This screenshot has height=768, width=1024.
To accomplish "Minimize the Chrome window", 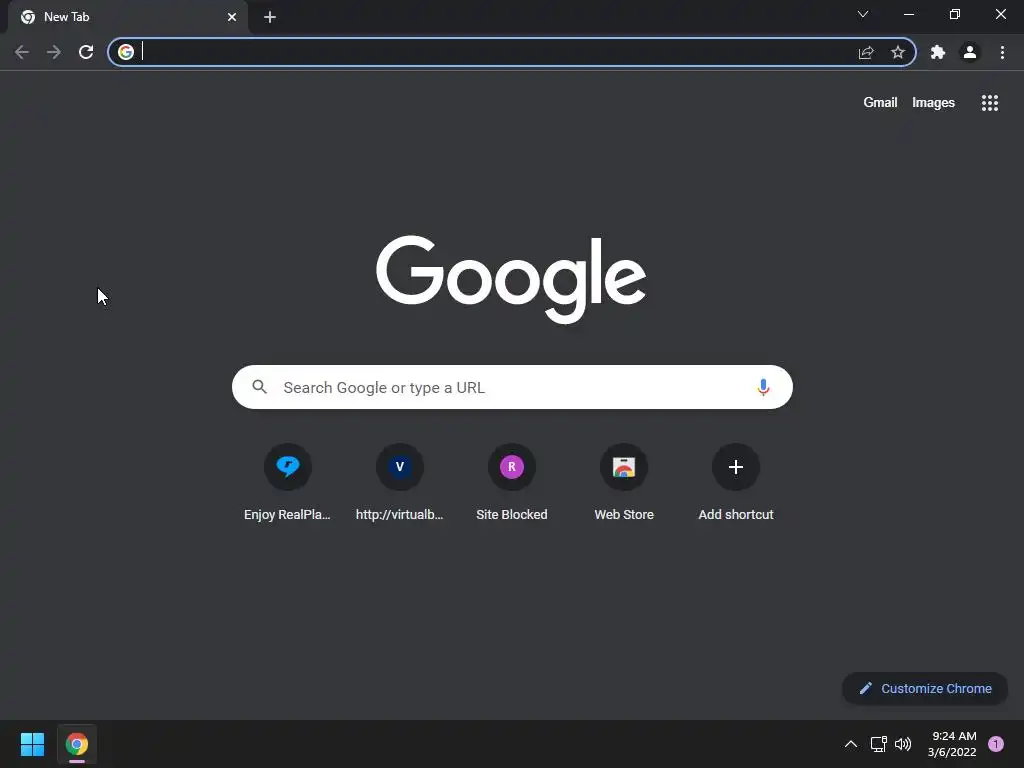I will [x=908, y=14].
